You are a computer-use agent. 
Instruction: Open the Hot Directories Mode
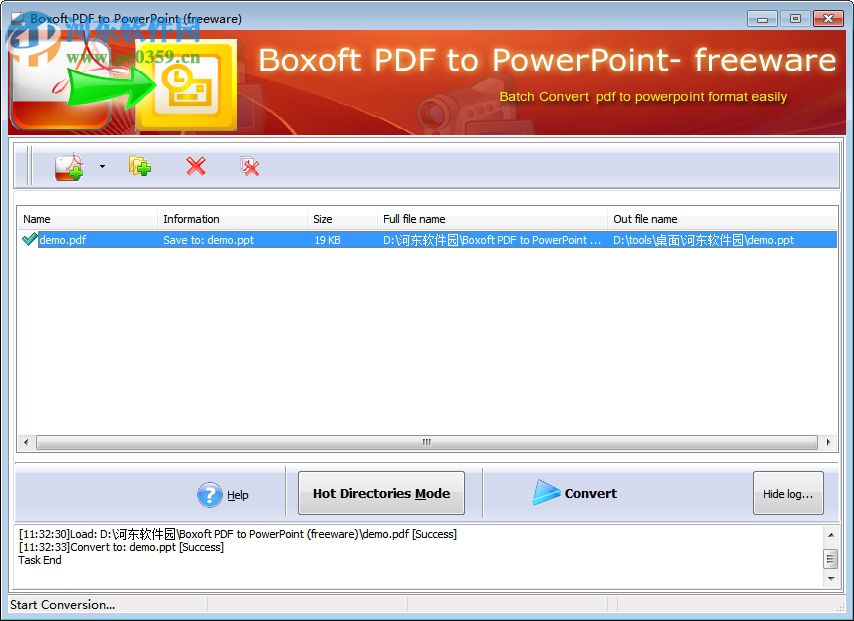[380, 492]
